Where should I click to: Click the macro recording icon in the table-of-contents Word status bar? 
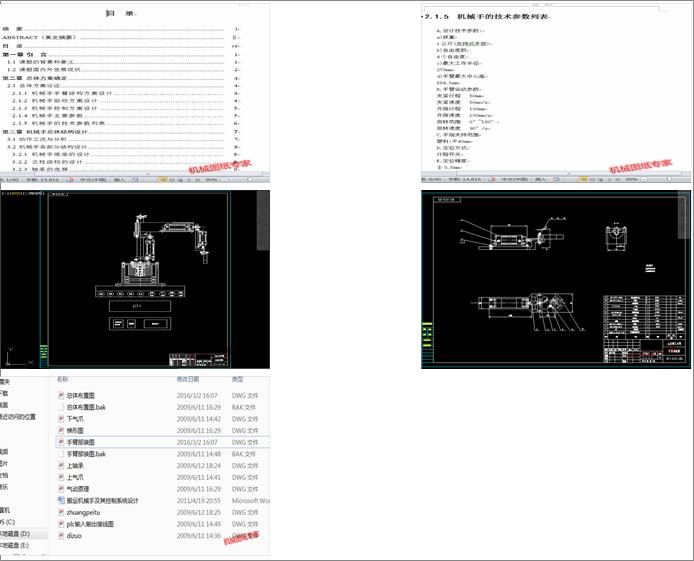[x=135, y=180]
